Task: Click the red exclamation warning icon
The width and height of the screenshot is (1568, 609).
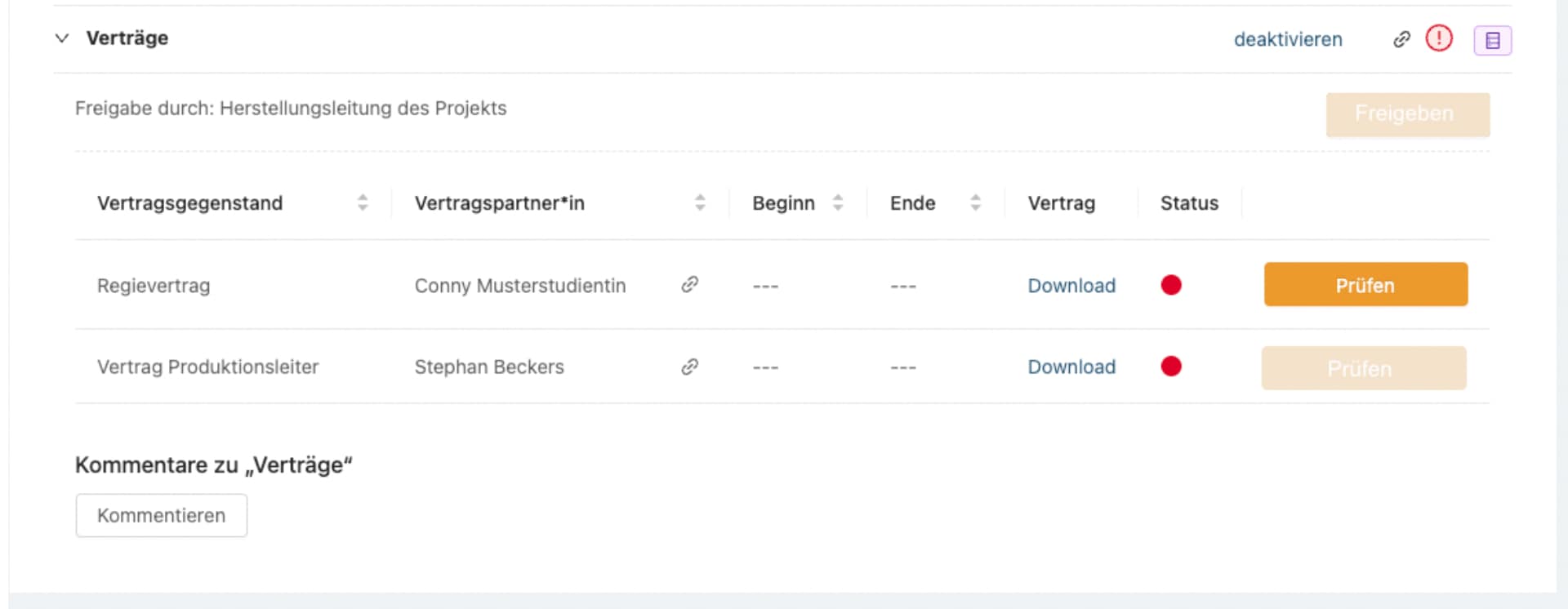Action: pos(1439,38)
